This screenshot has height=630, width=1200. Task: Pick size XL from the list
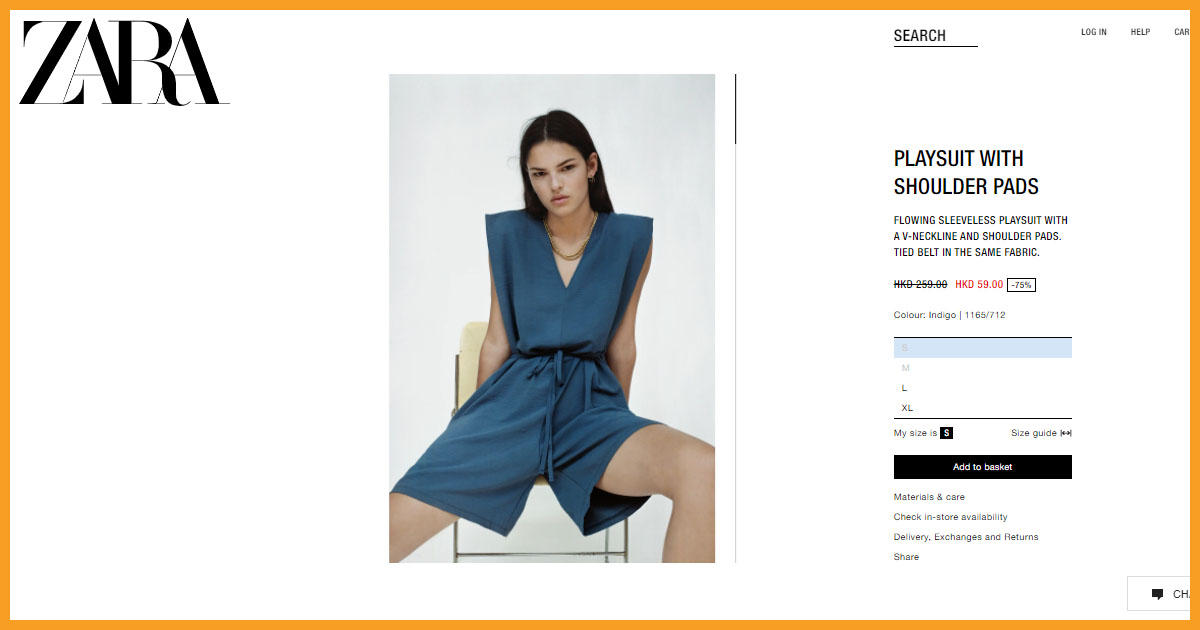(982, 408)
